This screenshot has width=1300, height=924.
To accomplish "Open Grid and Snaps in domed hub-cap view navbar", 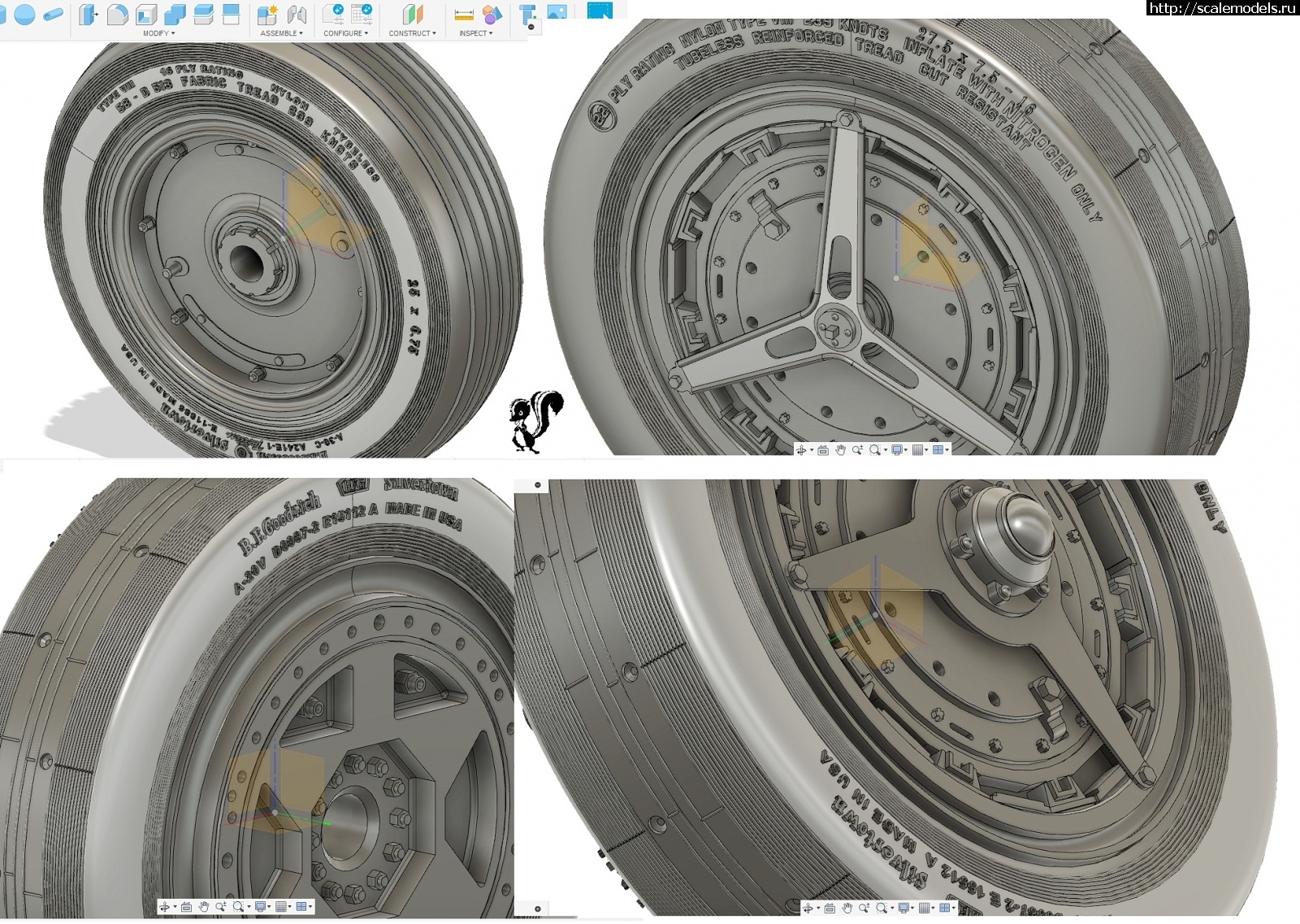I will 924,908.
